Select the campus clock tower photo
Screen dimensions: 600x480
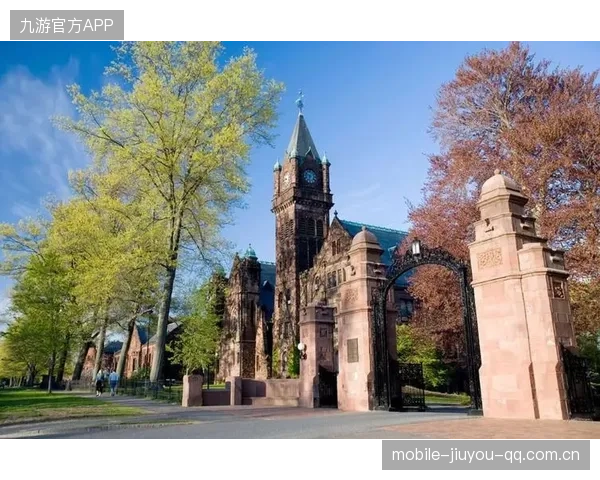coord(300,240)
